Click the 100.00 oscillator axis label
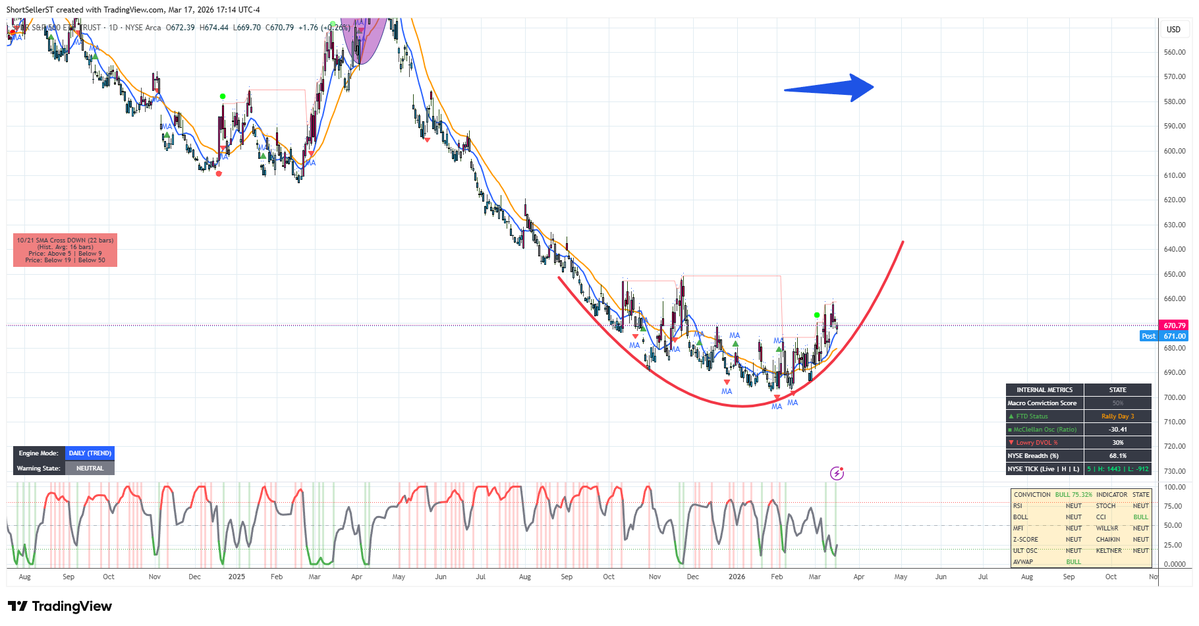The image size is (1199, 626). [1175, 487]
